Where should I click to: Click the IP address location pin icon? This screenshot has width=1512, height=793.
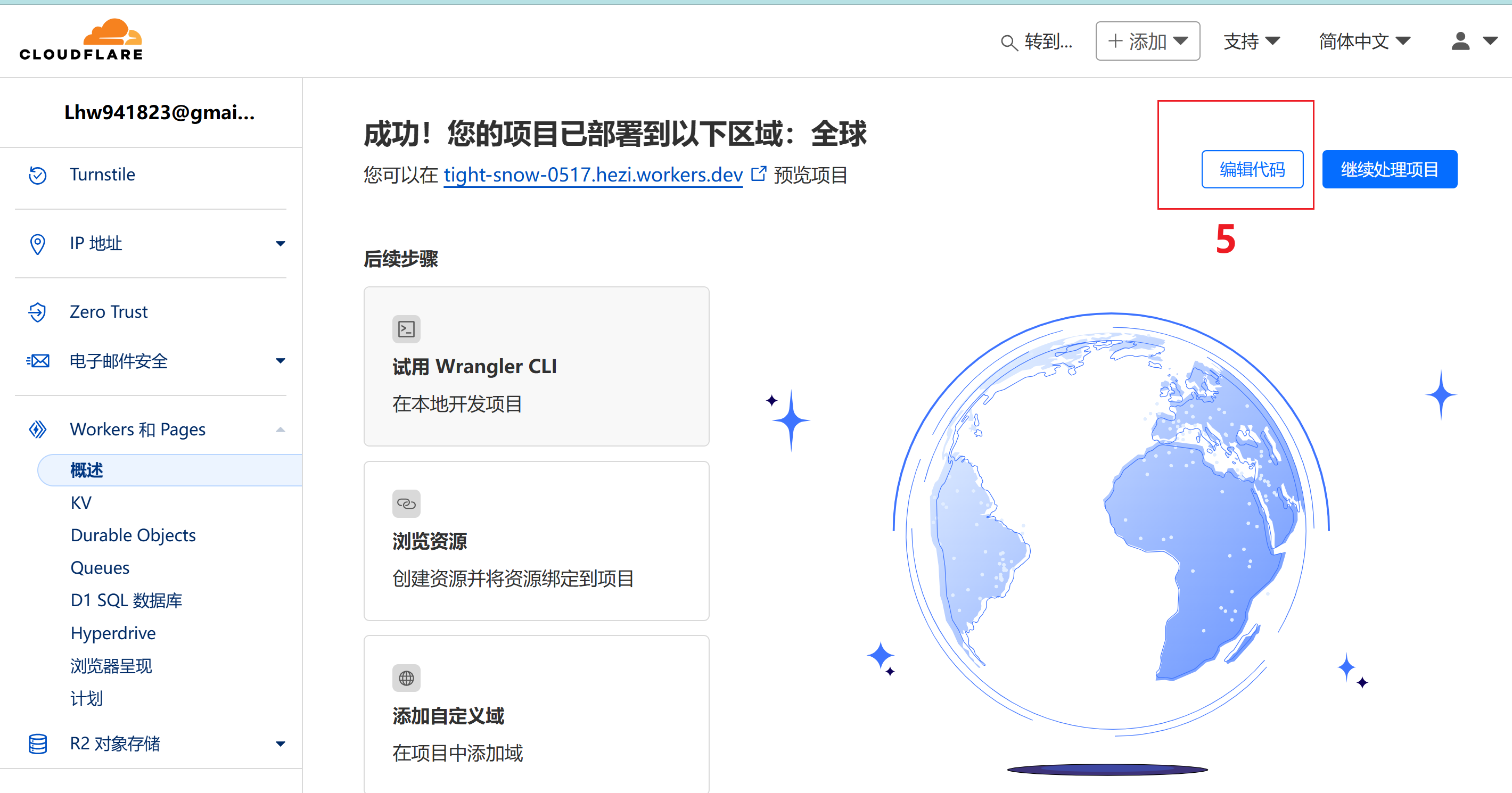(38, 244)
